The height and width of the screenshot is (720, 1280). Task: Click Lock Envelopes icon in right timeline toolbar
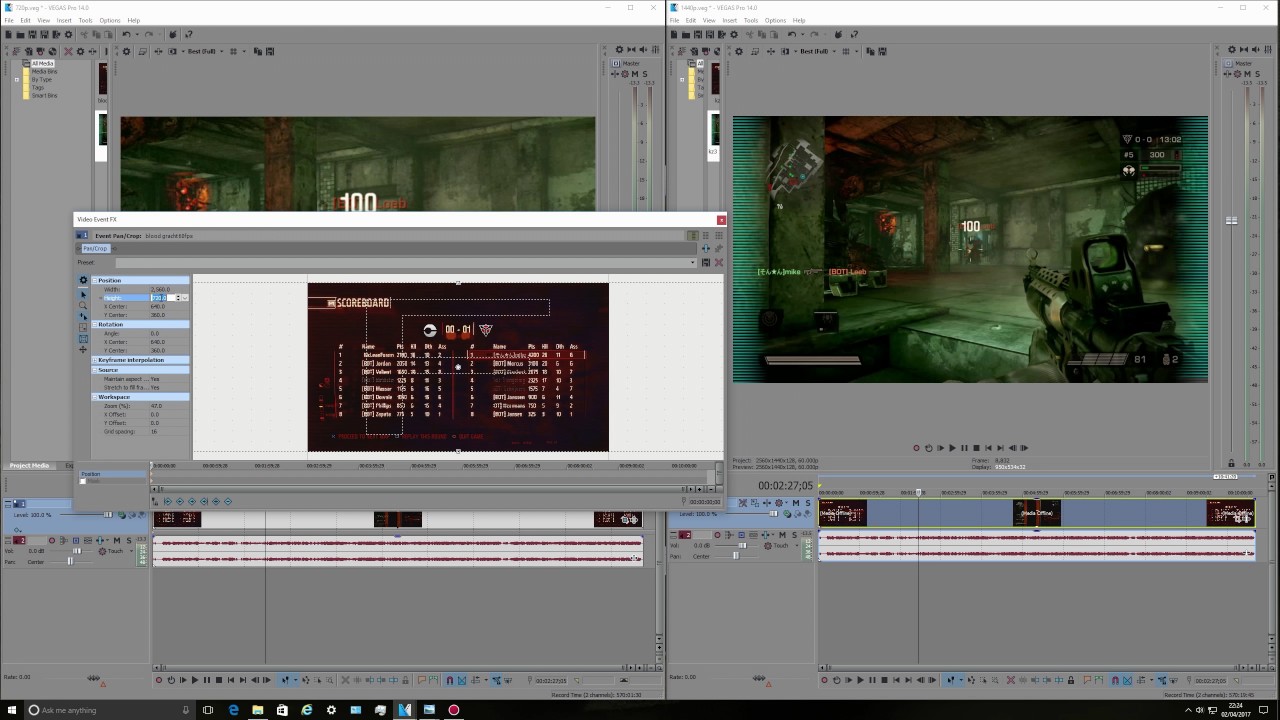tap(1162, 680)
